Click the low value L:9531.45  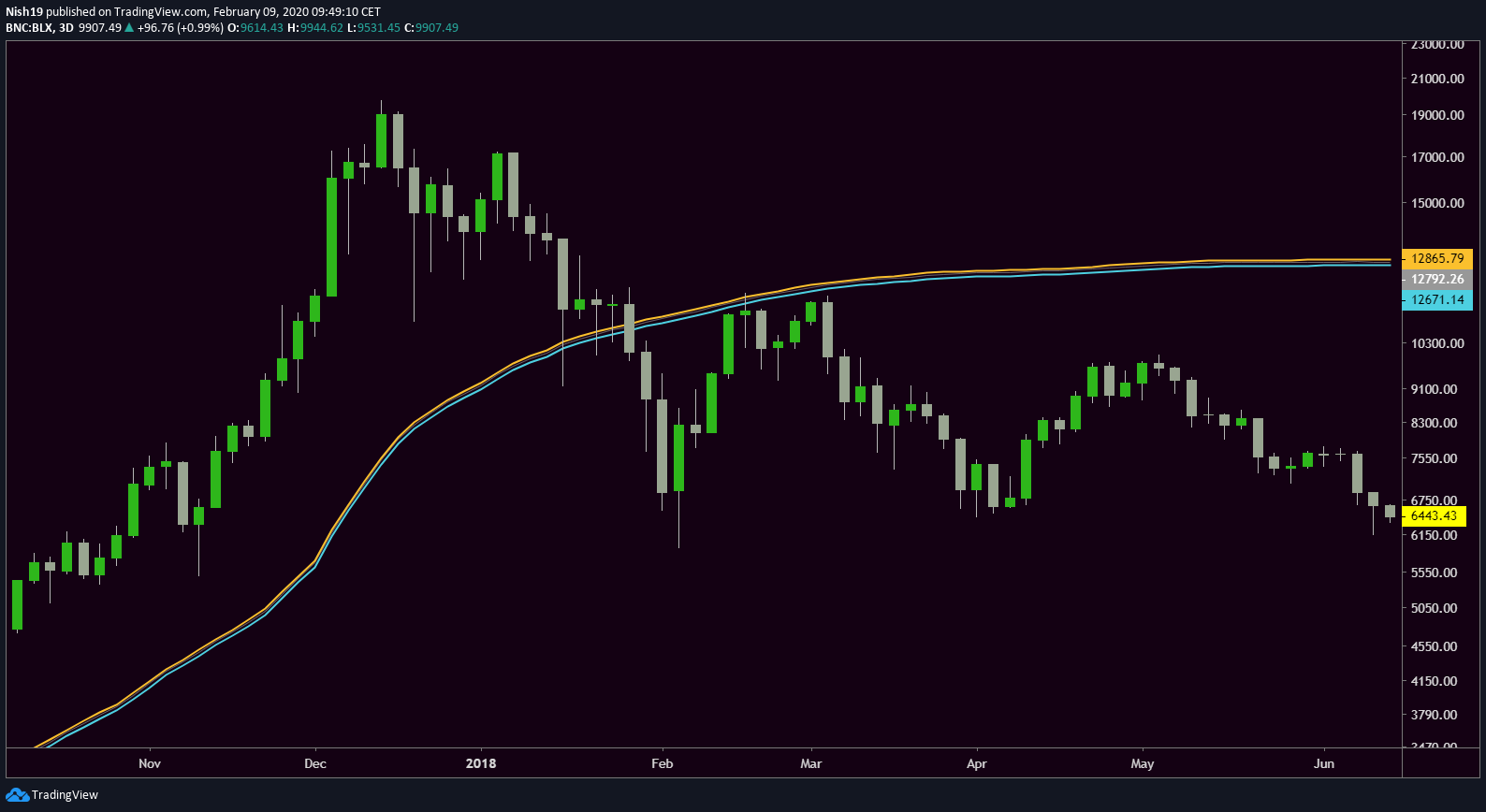coord(374,28)
